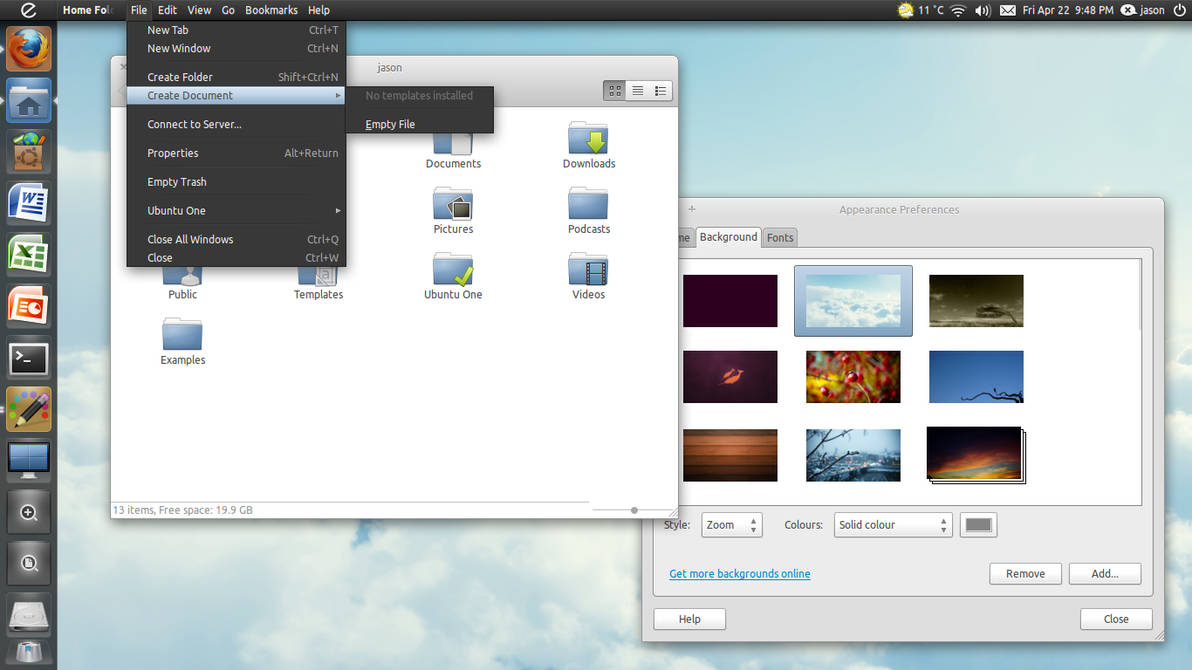Viewport: 1192px width, 670px height.
Task: Switch to icon grid view
Action: [615, 90]
